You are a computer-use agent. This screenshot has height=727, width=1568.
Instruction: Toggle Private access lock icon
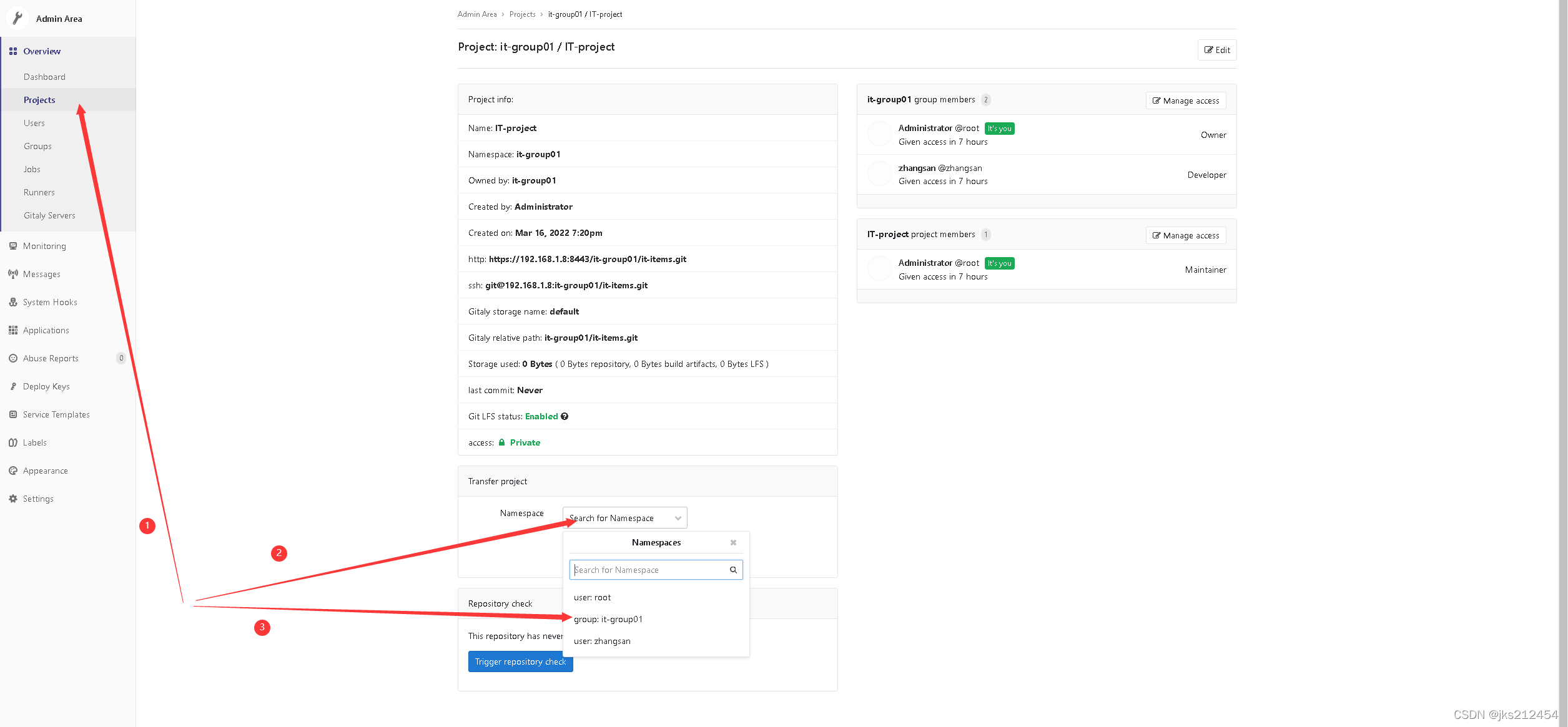coord(503,442)
